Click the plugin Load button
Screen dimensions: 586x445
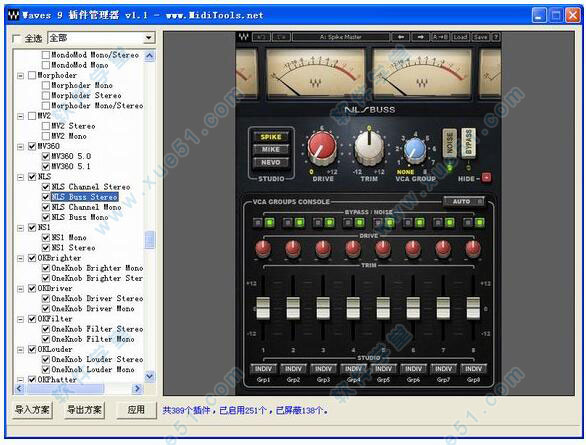[x=460, y=37]
